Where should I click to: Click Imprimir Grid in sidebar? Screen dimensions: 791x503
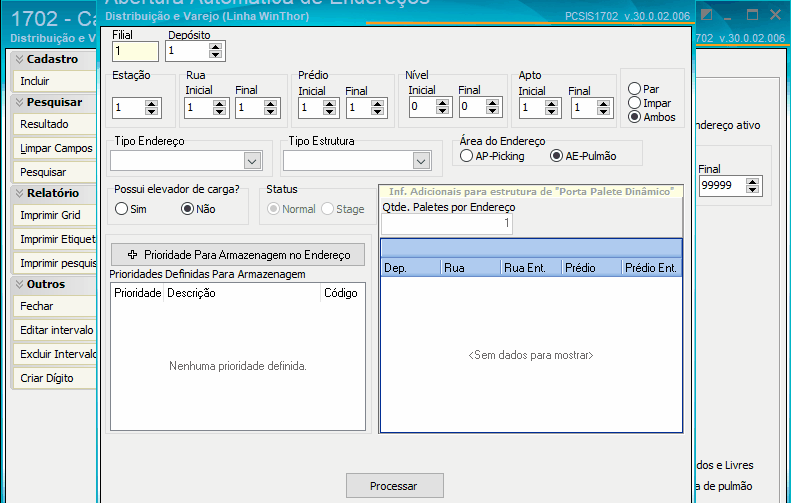[54, 215]
